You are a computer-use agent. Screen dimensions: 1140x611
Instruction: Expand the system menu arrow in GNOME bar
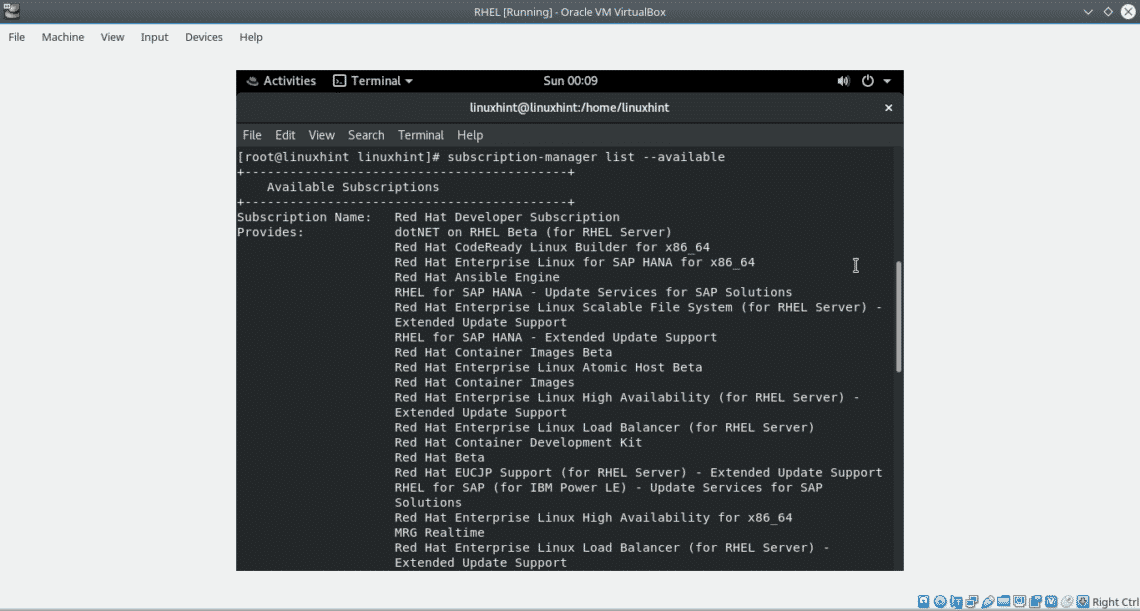(x=887, y=81)
